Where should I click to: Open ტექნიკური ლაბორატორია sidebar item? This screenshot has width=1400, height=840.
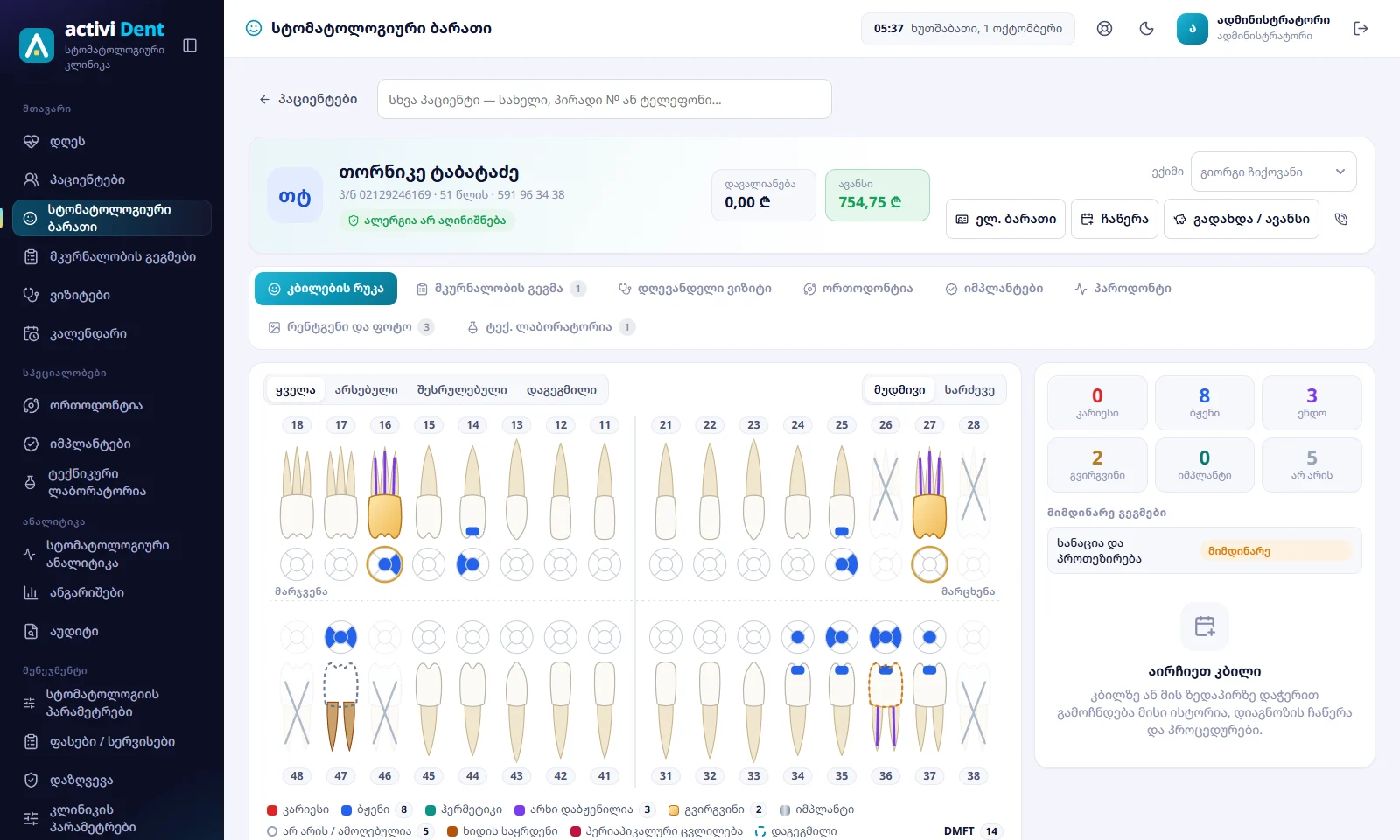coord(112,483)
